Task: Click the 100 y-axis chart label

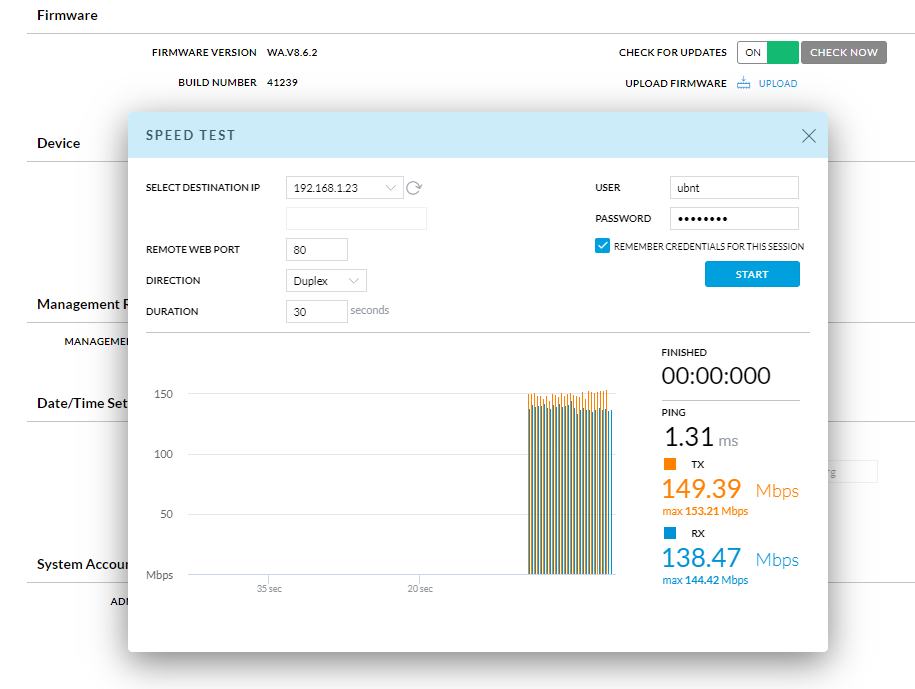Action: point(163,454)
